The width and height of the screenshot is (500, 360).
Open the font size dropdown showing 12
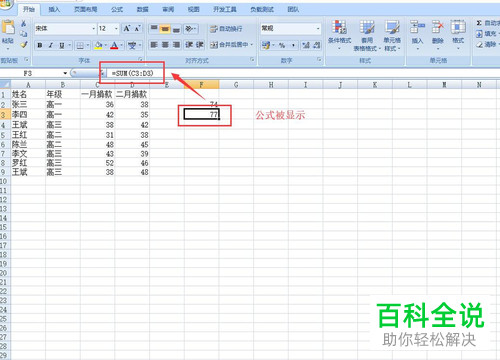(x=116, y=29)
